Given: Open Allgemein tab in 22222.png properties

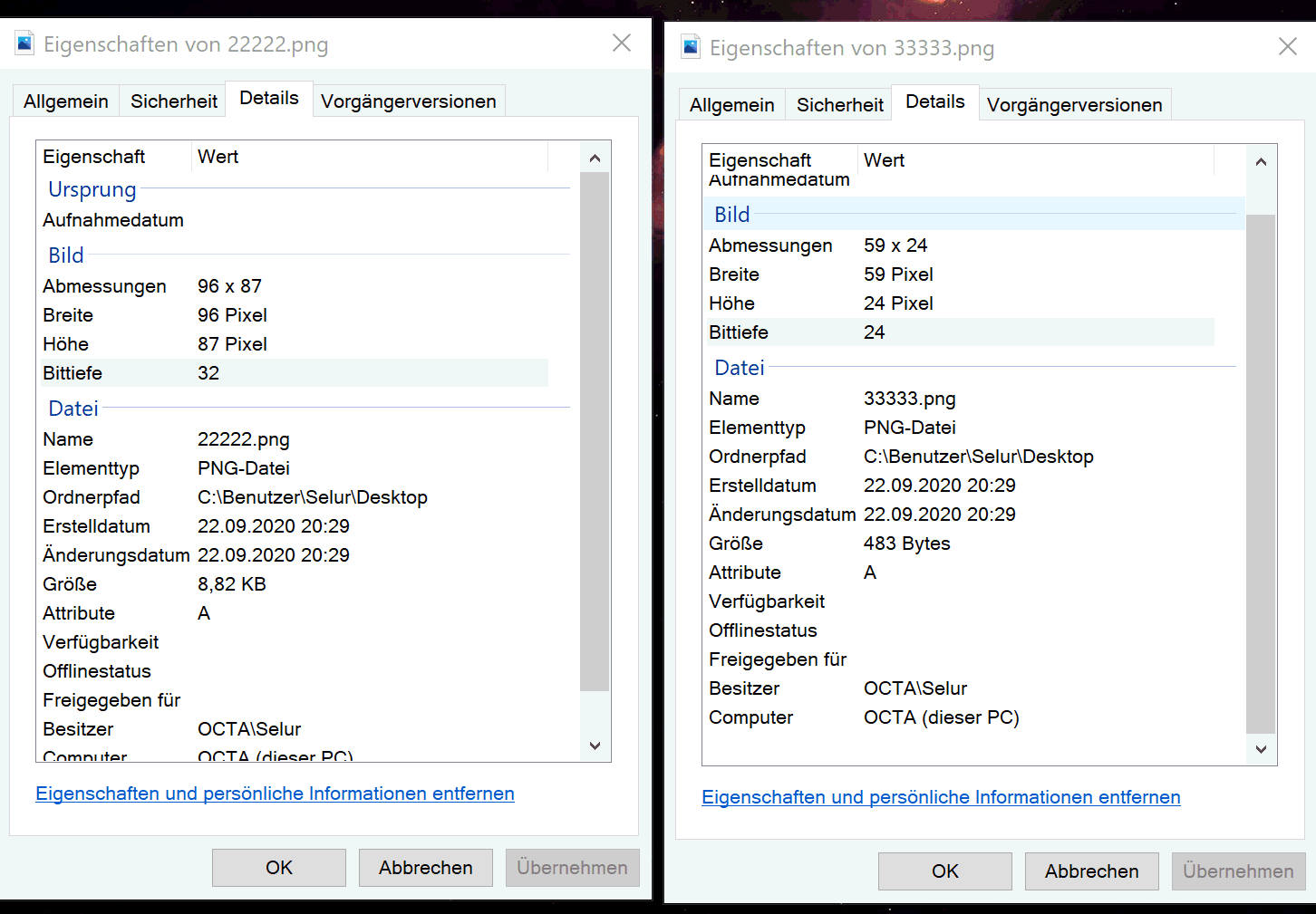Looking at the screenshot, I should click(66, 101).
